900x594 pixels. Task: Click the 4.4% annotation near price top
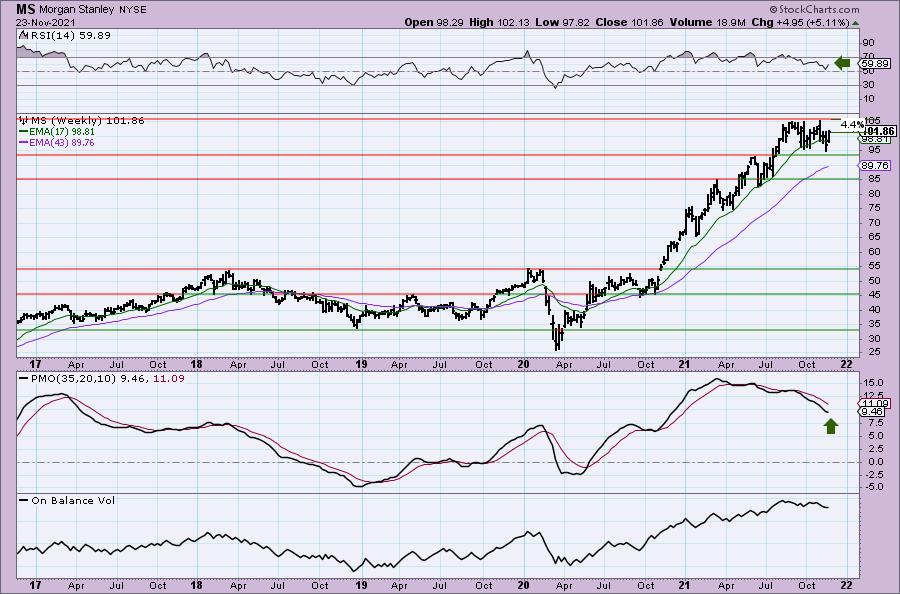point(852,124)
